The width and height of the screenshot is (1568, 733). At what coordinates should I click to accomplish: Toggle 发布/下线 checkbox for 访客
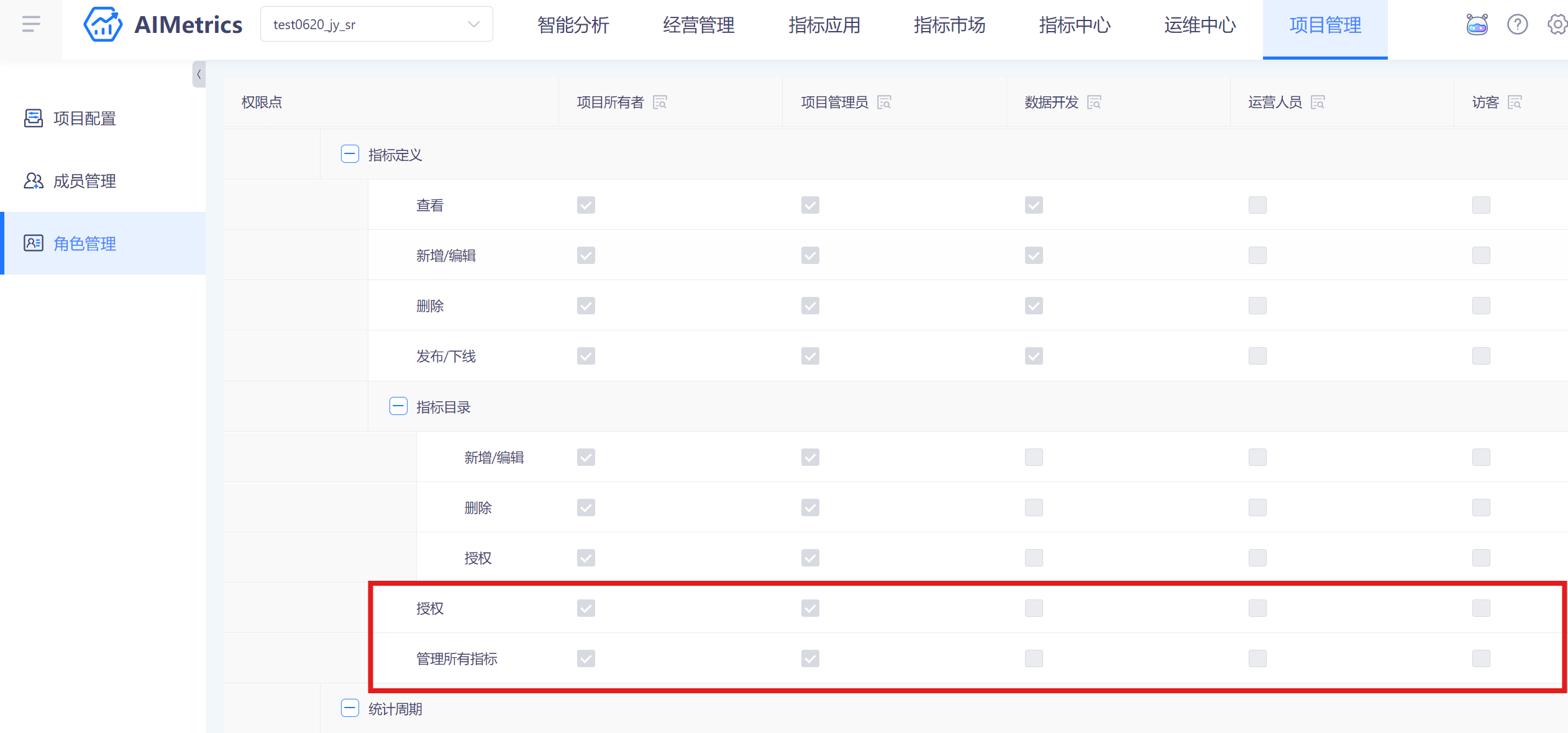click(x=1481, y=356)
